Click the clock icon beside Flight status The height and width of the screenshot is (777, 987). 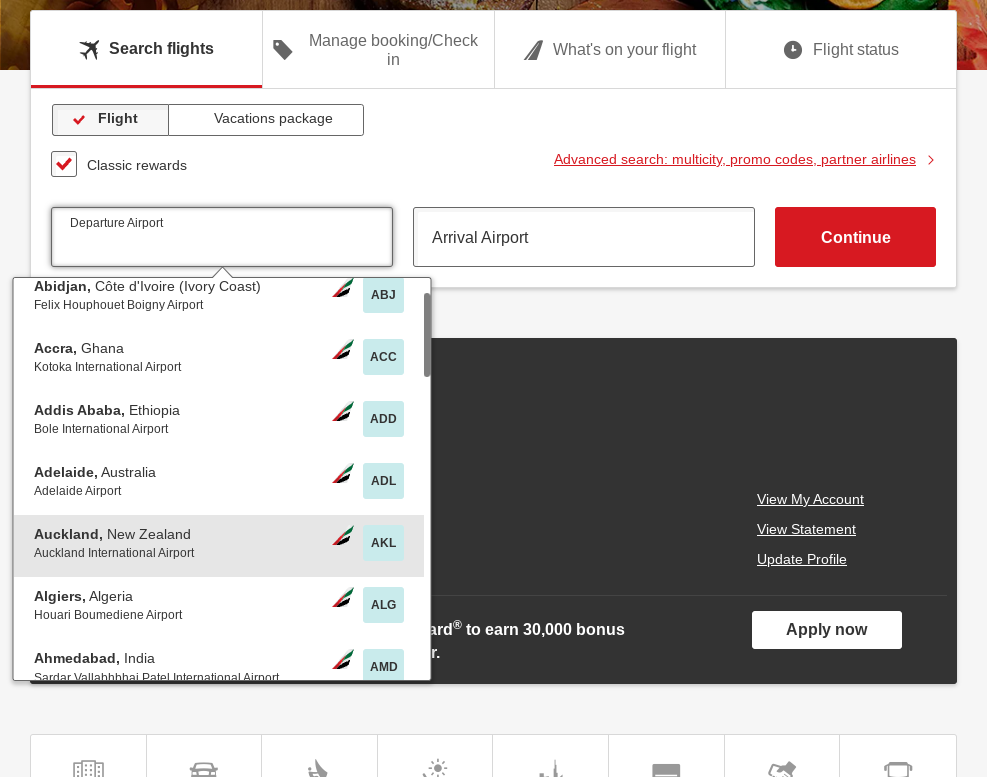coord(792,50)
